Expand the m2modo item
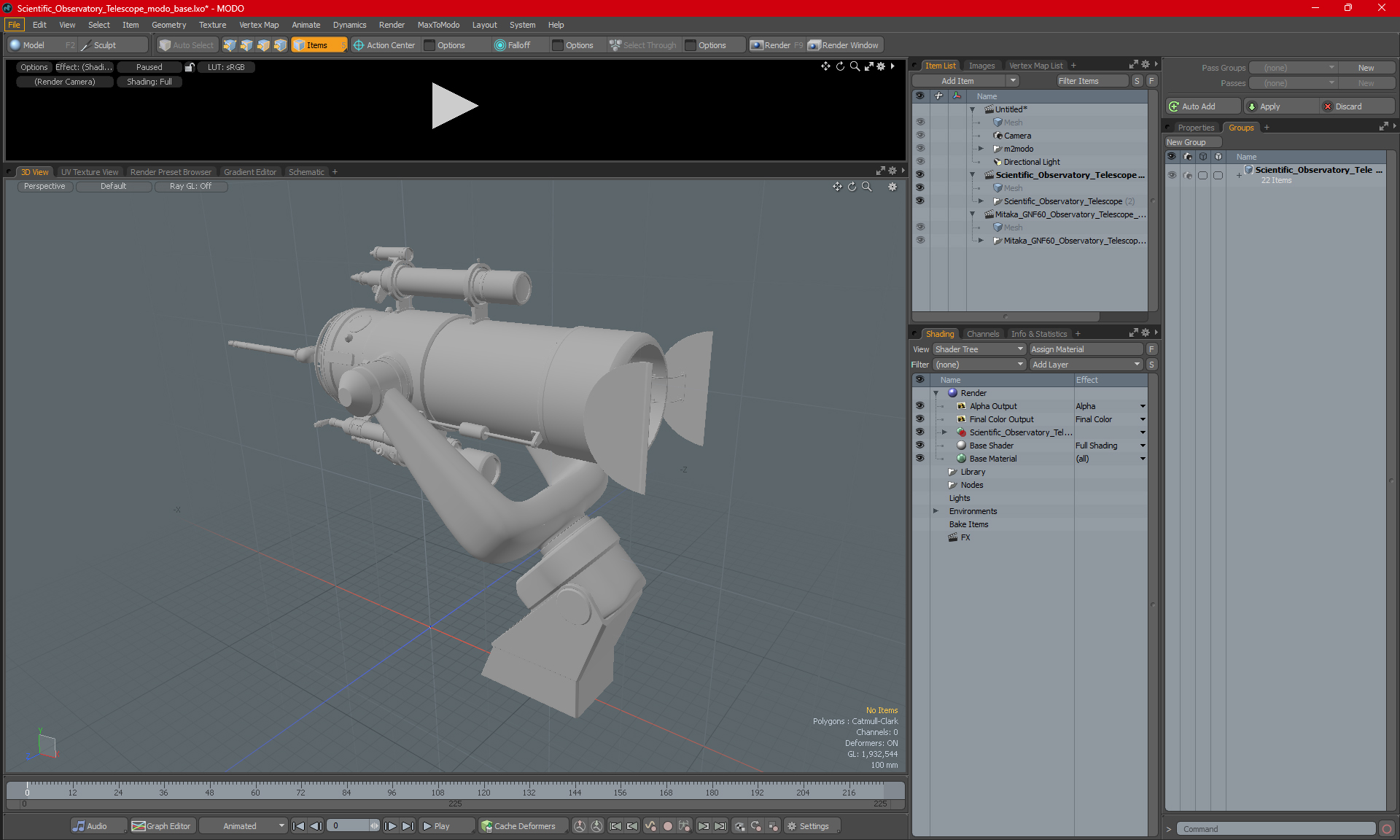The height and width of the screenshot is (840, 1400). pos(981,149)
